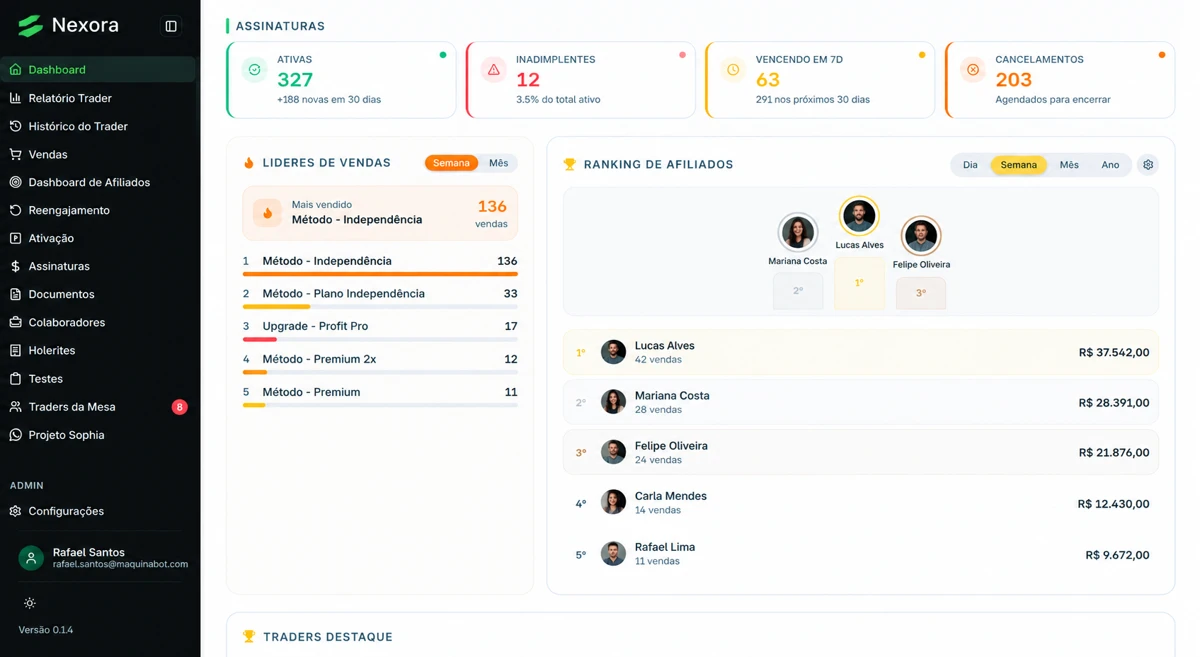1200x657 pixels.
Task: Click the Upgrade - Profit Pro red progress bar
Action: [259, 339]
